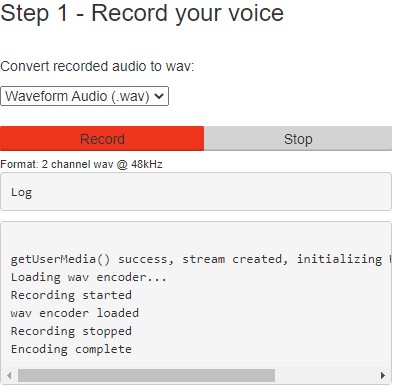
Task: Click the 'Recording stopped' log entry
Action: tap(71, 331)
